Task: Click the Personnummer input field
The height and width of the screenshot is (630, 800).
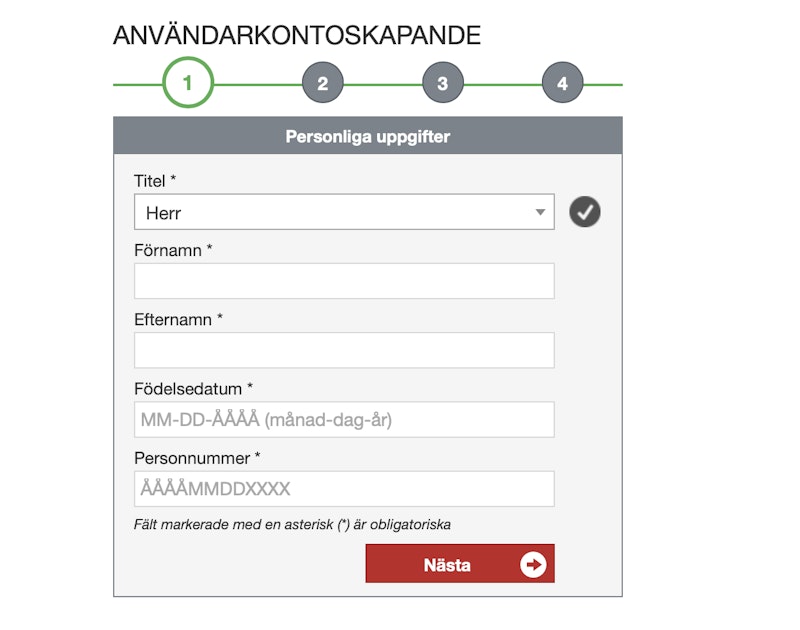Action: [343, 489]
